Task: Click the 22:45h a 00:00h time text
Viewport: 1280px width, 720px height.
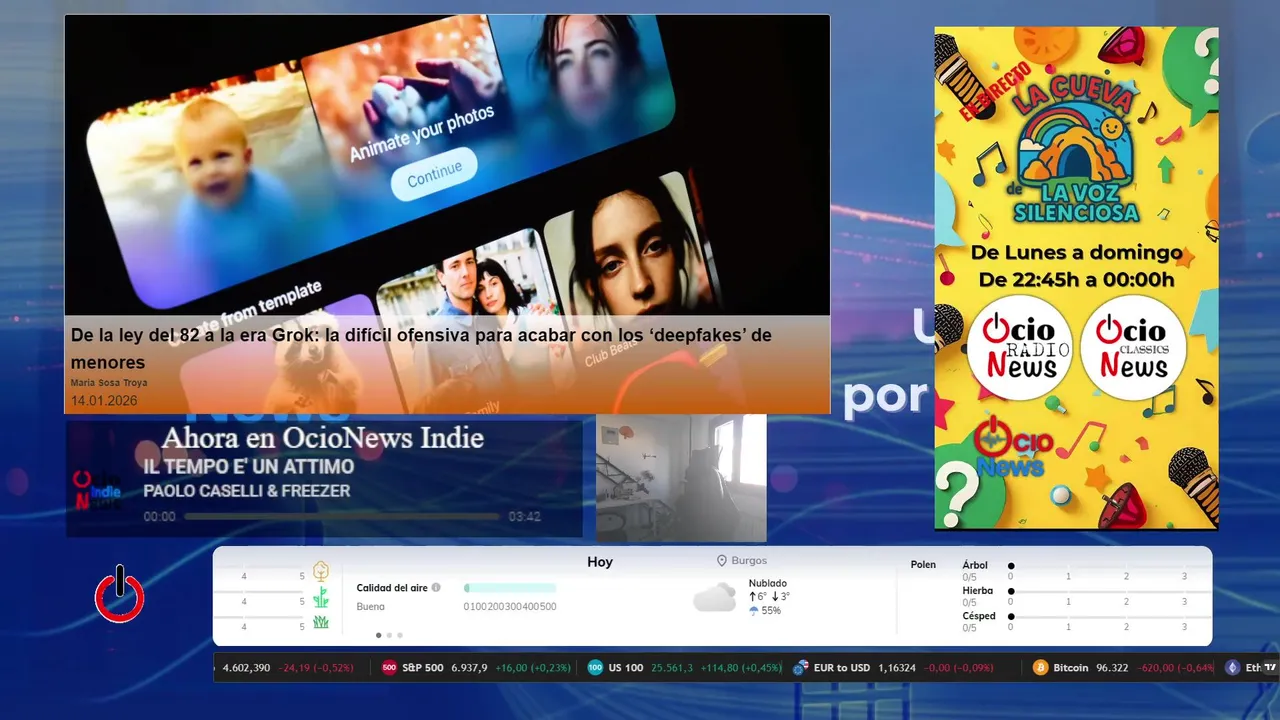Action: pos(1076,279)
